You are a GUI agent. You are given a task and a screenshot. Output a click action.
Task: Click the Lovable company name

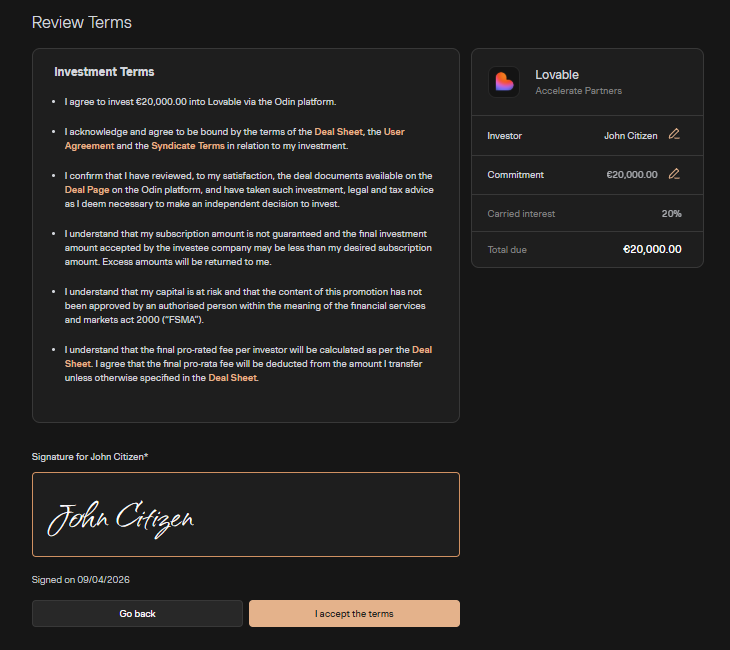[557, 75]
